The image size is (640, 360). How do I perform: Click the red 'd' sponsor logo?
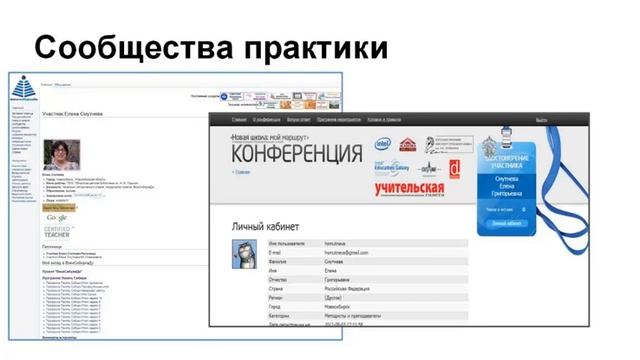click(x=455, y=169)
